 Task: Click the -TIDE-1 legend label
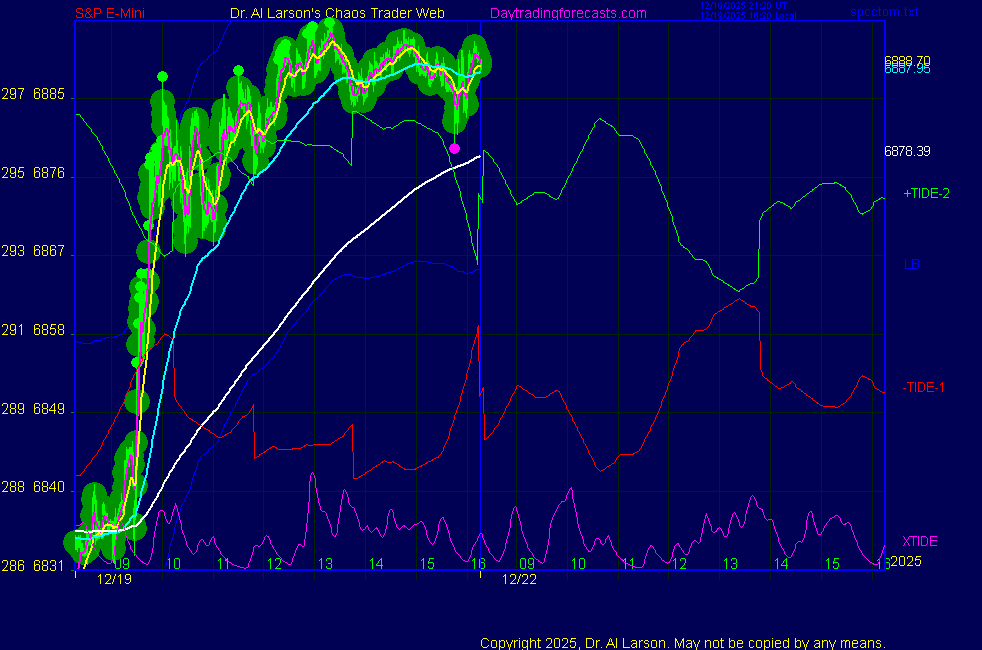[923, 387]
